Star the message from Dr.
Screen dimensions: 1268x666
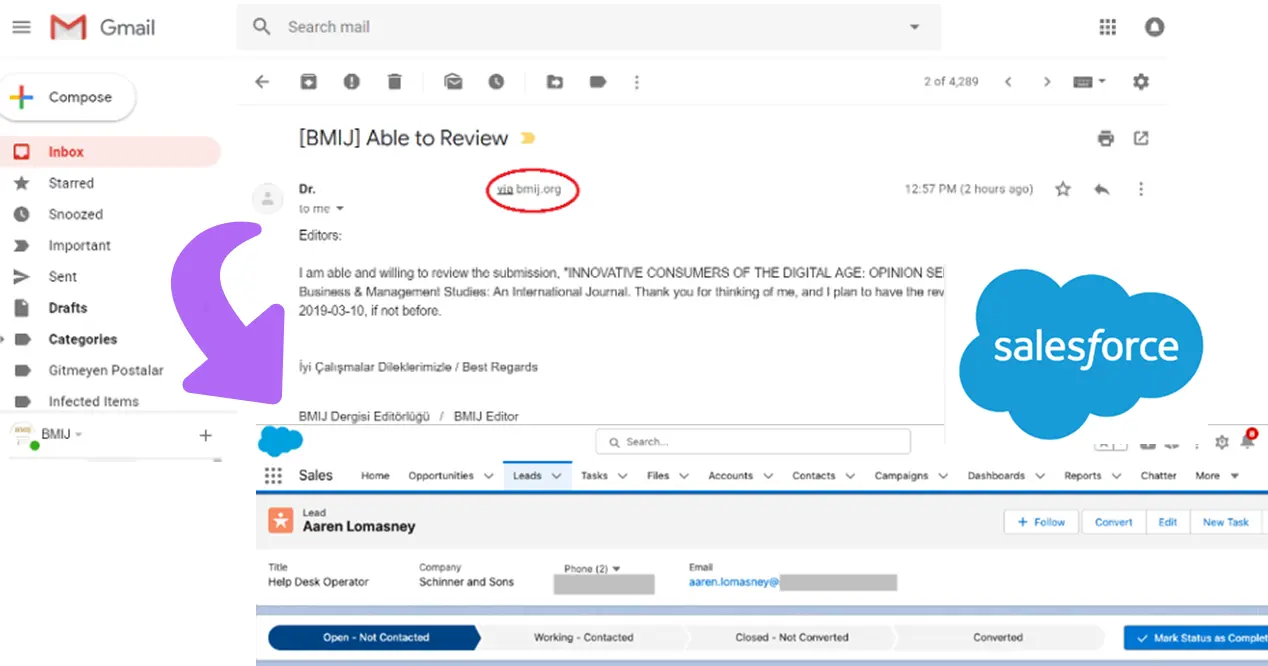click(1063, 189)
